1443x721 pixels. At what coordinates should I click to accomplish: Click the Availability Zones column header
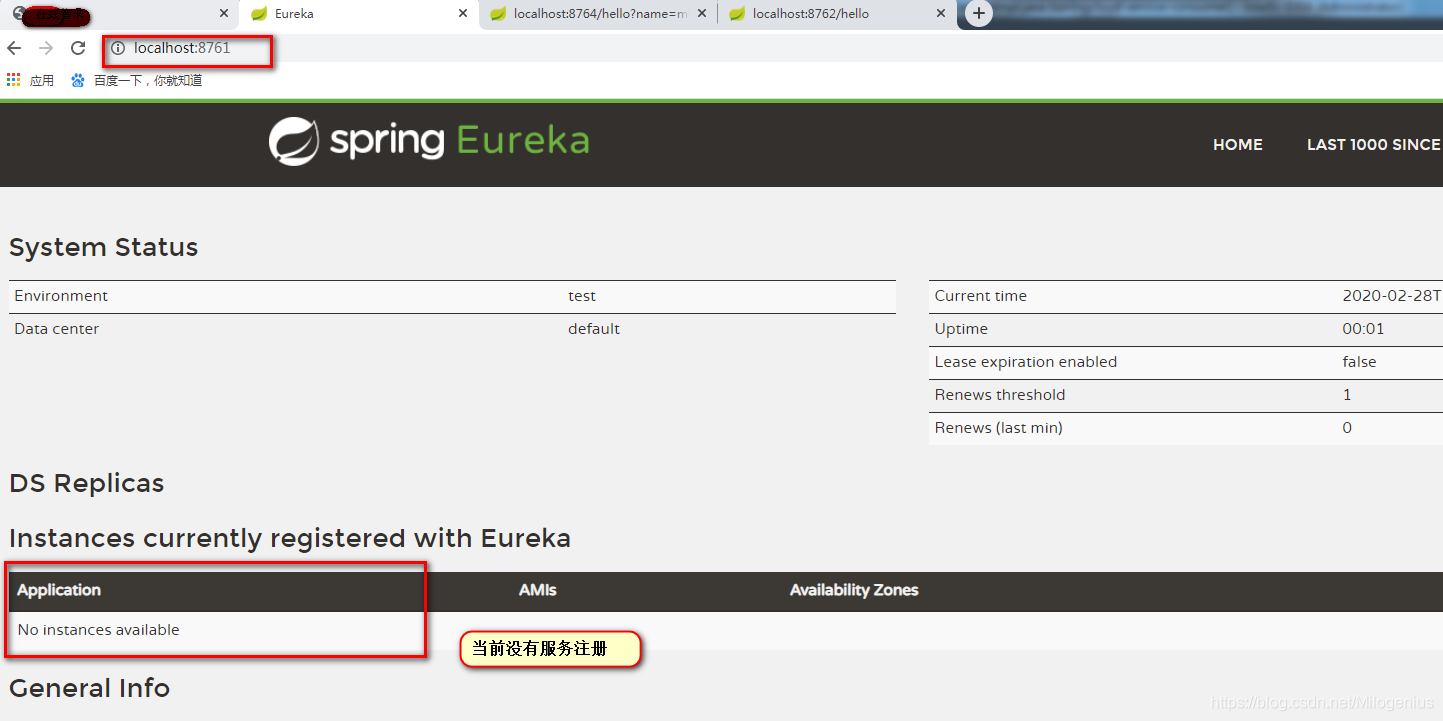(854, 590)
